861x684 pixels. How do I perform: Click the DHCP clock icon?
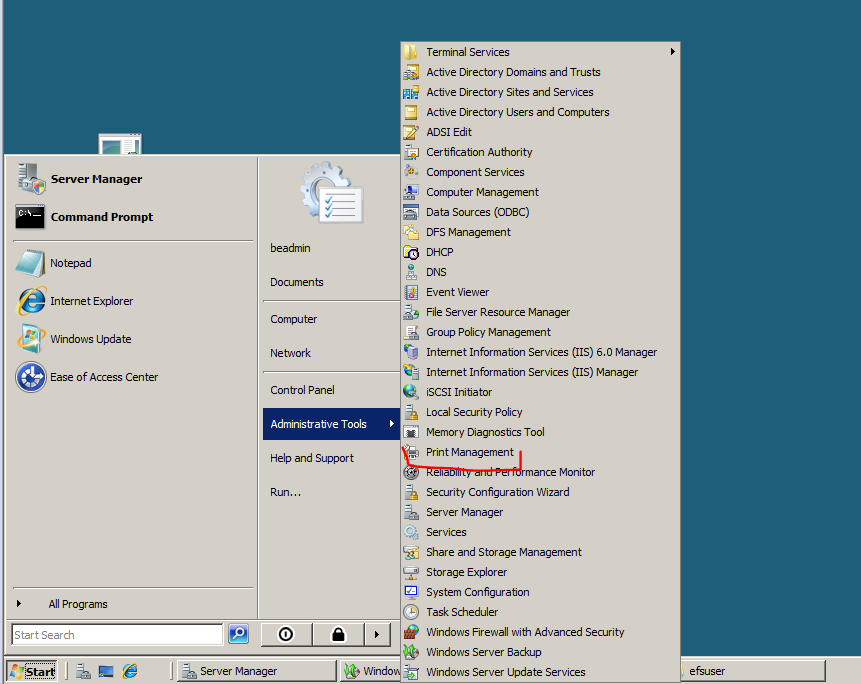[411, 253]
